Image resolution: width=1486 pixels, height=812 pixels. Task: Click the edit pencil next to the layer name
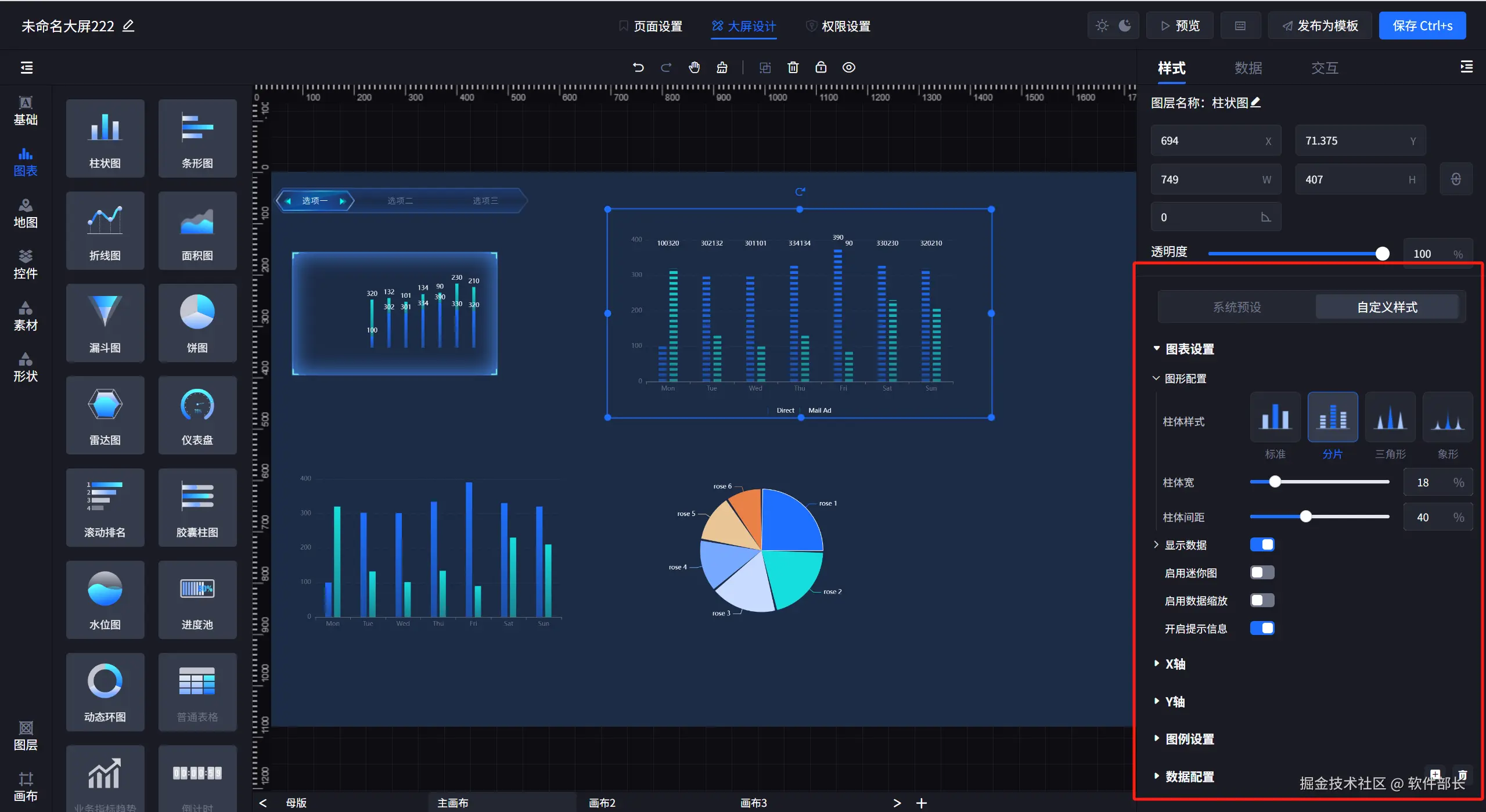tap(1255, 103)
